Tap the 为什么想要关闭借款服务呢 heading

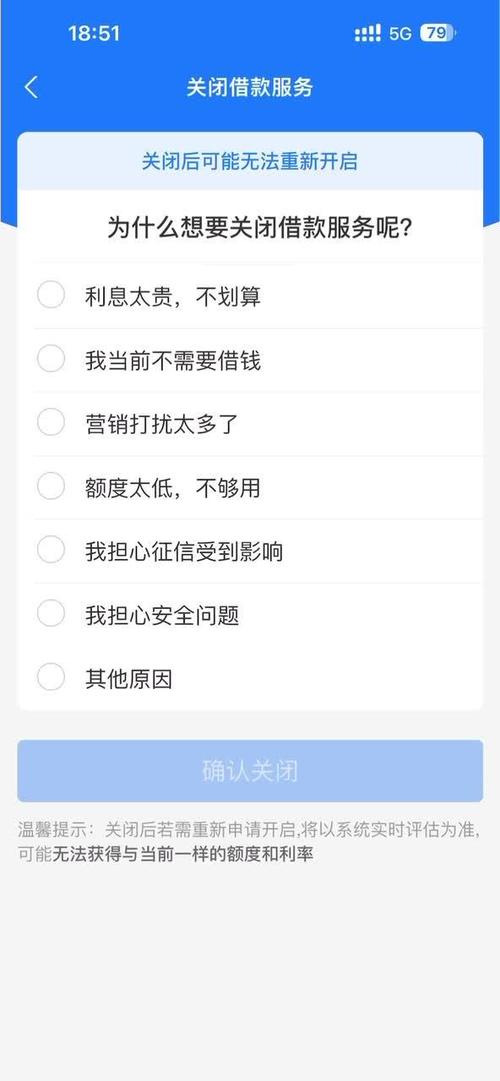click(260, 227)
